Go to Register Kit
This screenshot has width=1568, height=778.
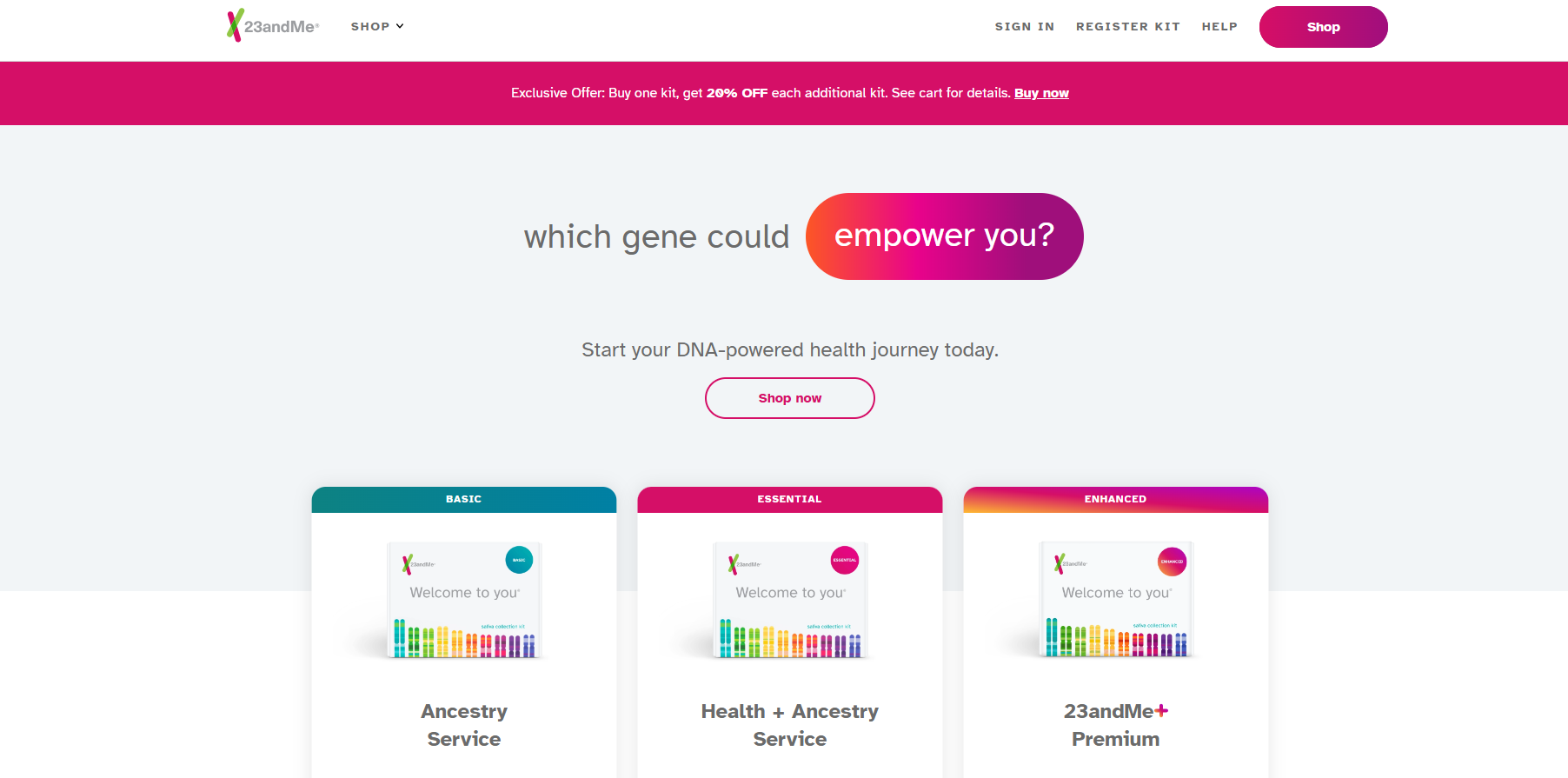[x=1127, y=27]
